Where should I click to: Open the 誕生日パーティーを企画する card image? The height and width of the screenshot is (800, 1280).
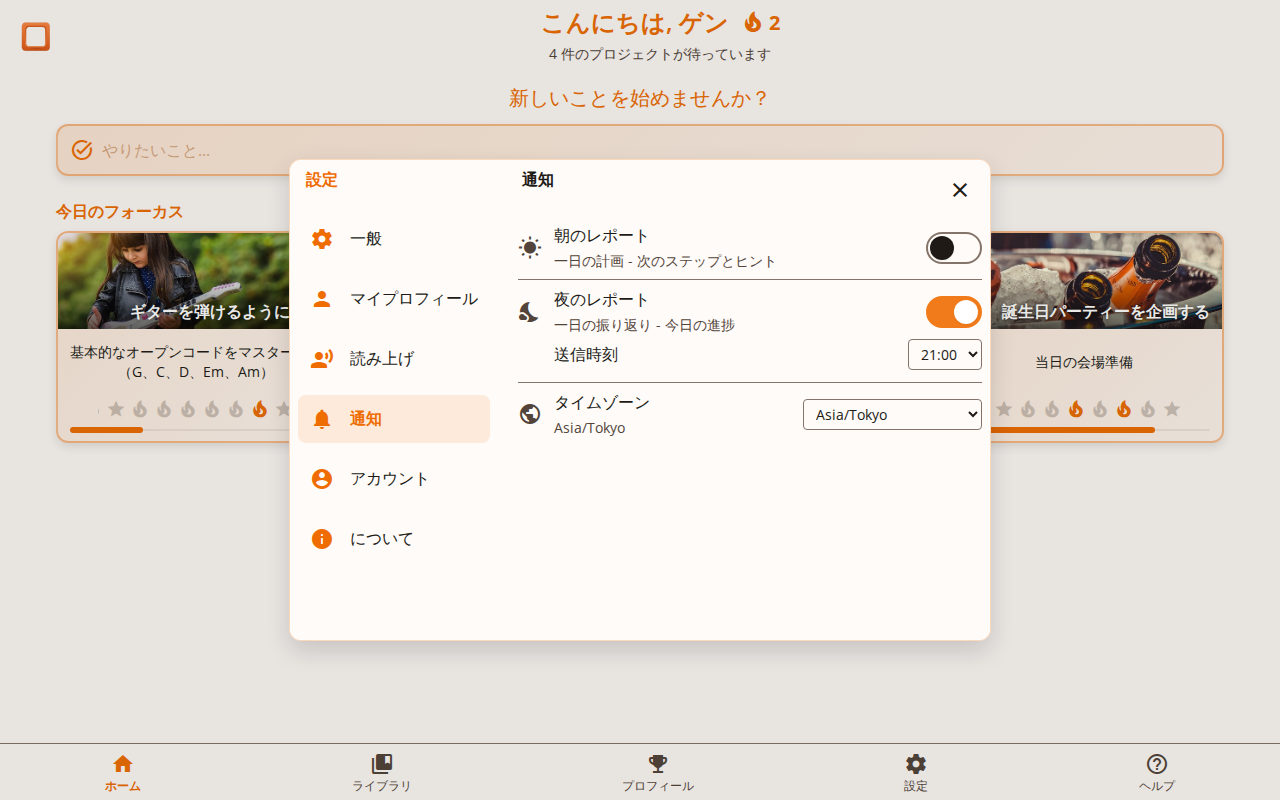point(1106,281)
